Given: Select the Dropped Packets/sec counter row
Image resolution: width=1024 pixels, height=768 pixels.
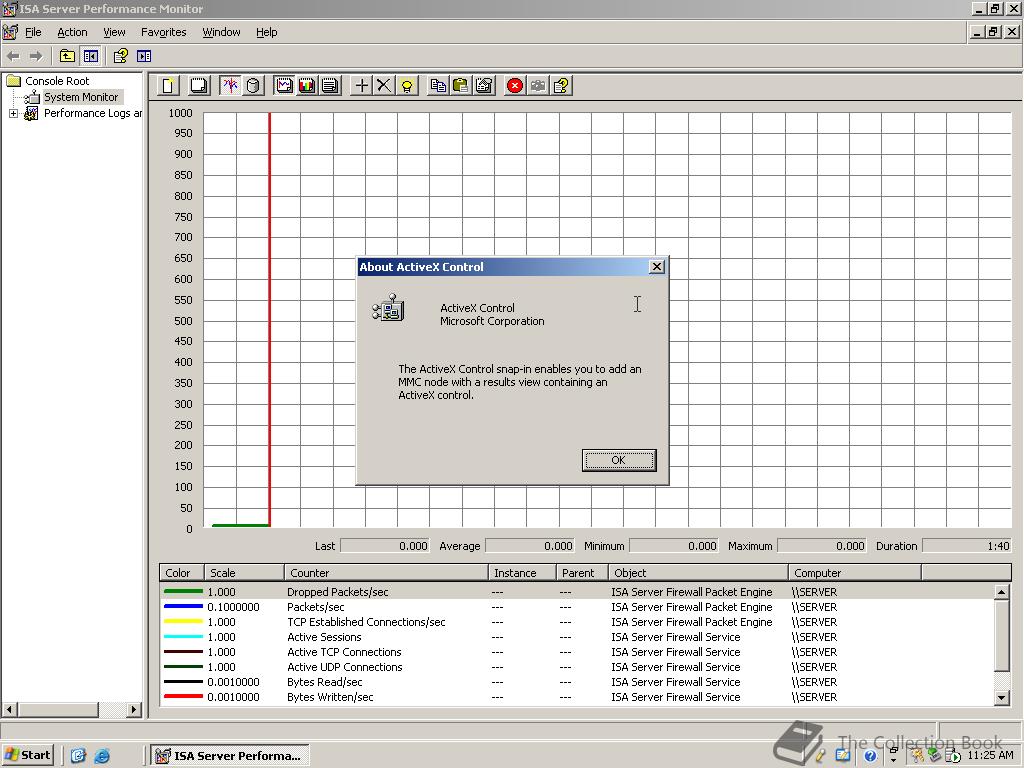Looking at the screenshot, I should [x=577, y=592].
